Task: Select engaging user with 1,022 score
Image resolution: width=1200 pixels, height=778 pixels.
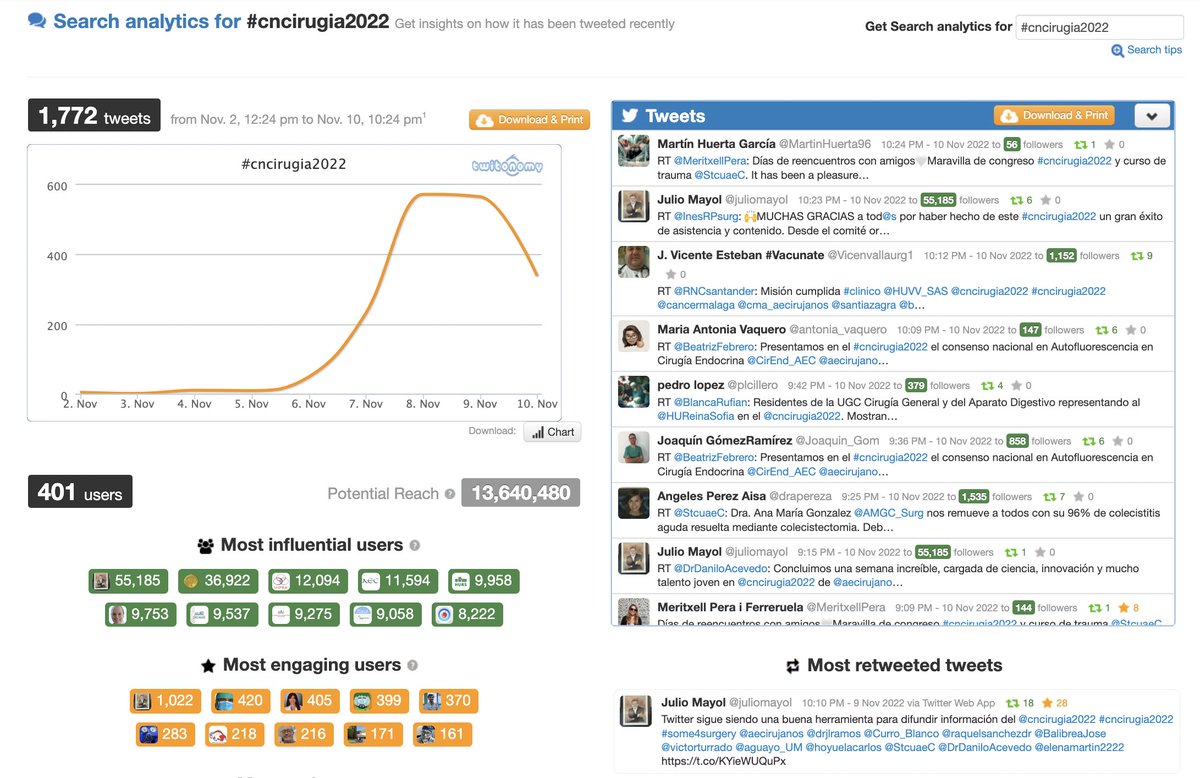Action: [165, 701]
